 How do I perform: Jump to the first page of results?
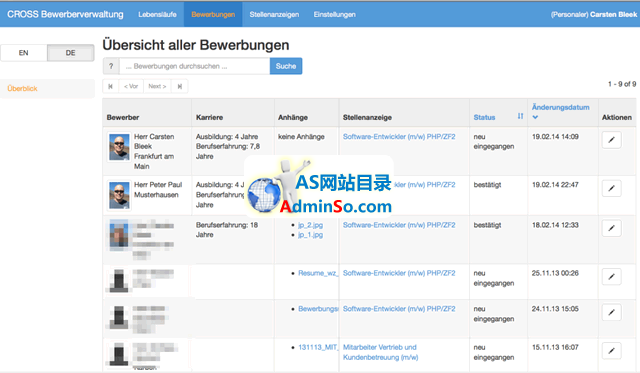[110, 86]
